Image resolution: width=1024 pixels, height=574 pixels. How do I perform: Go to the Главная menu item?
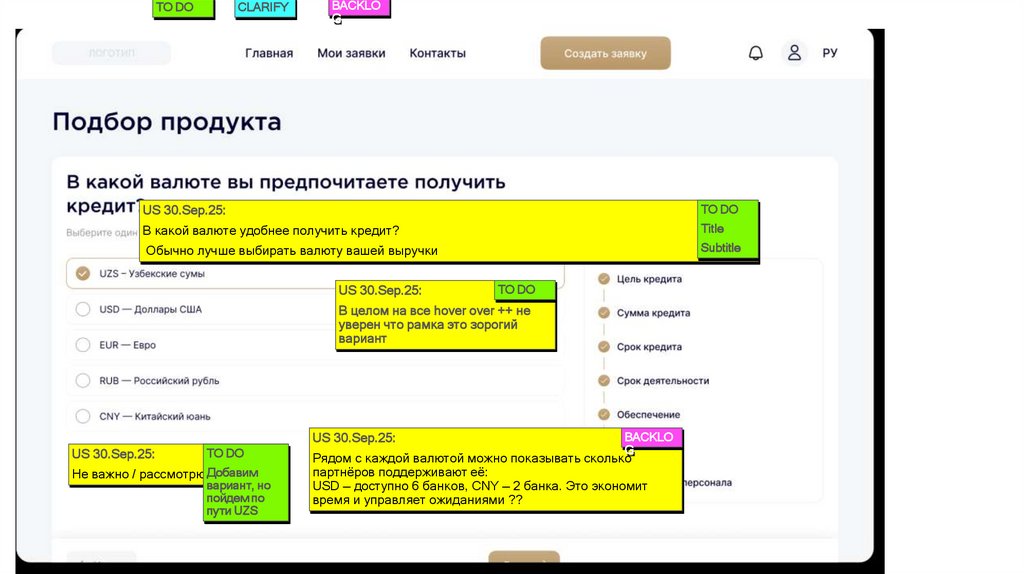269,53
